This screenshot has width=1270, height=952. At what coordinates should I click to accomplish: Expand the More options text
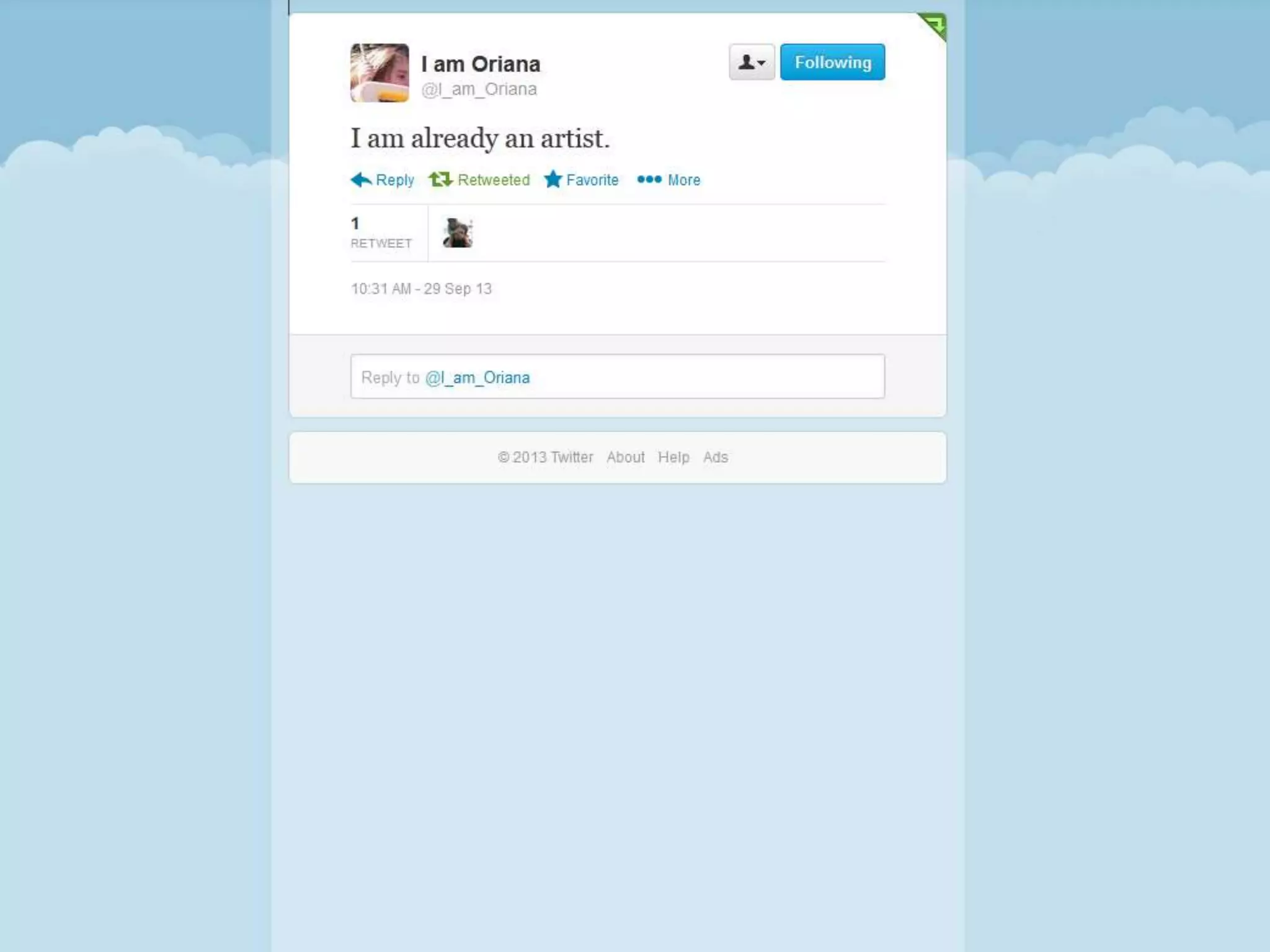click(684, 180)
